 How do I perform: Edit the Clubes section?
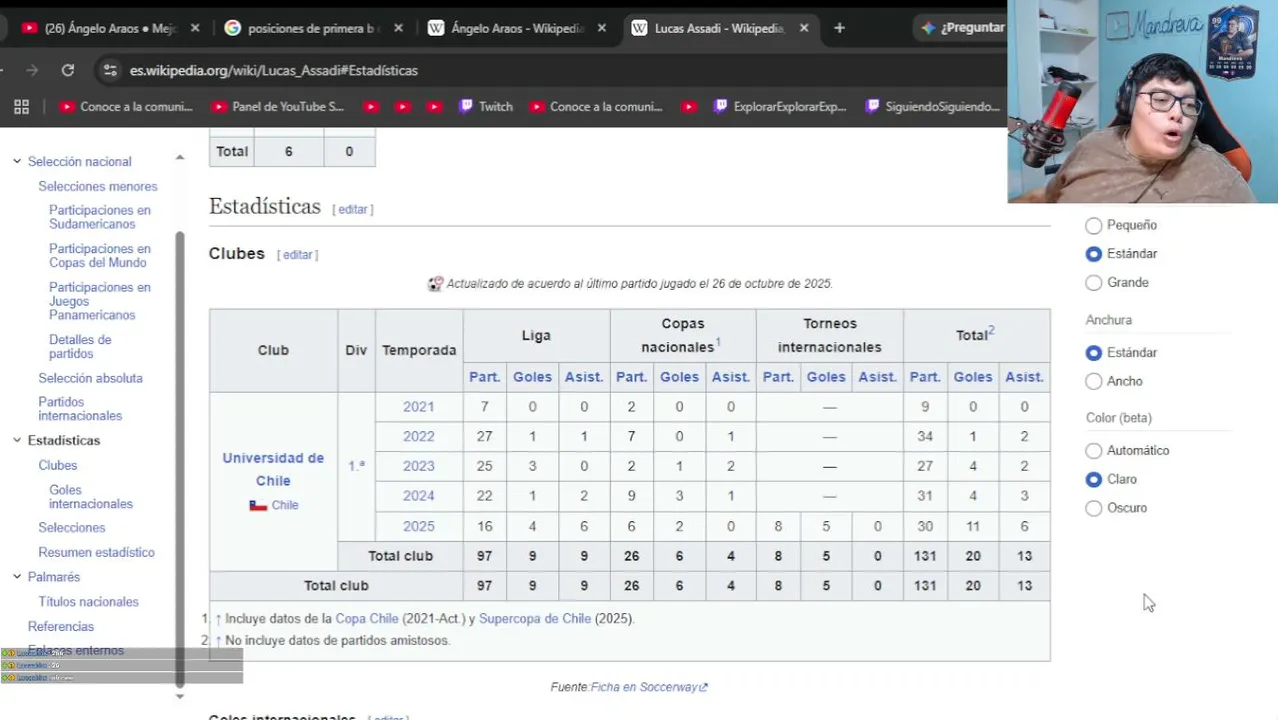click(x=298, y=255)
